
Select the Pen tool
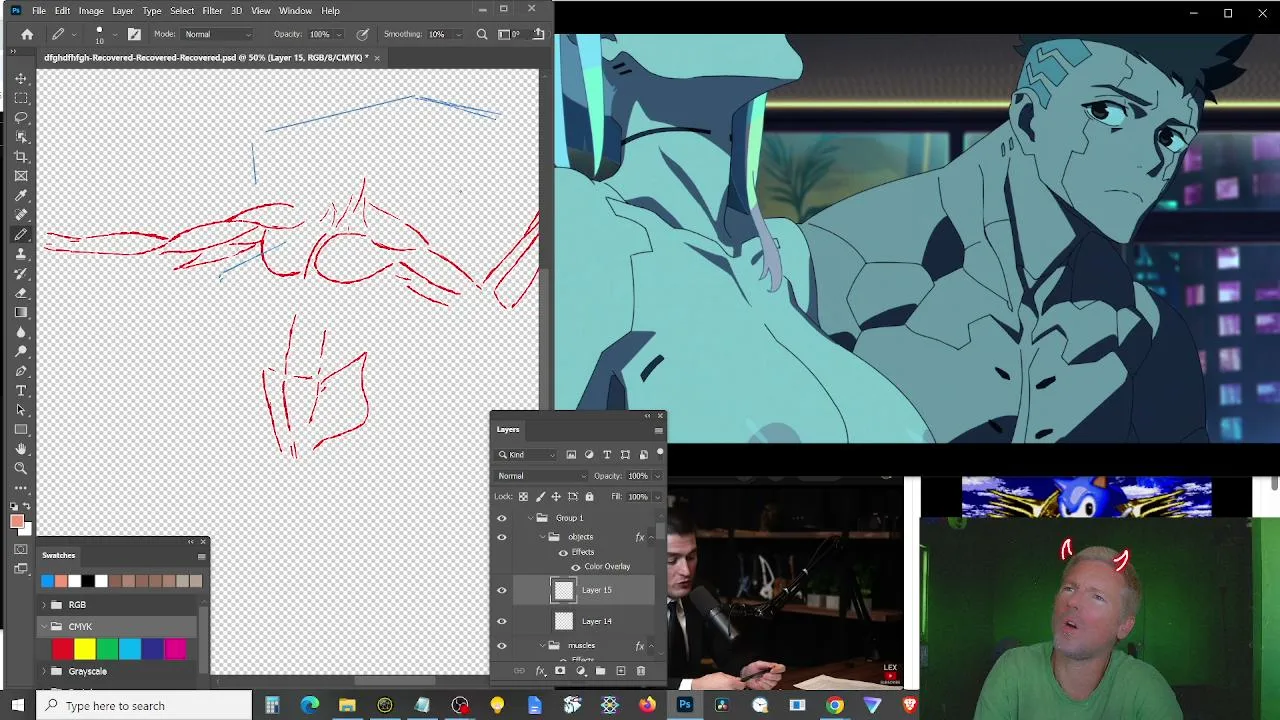pos(21,371)
